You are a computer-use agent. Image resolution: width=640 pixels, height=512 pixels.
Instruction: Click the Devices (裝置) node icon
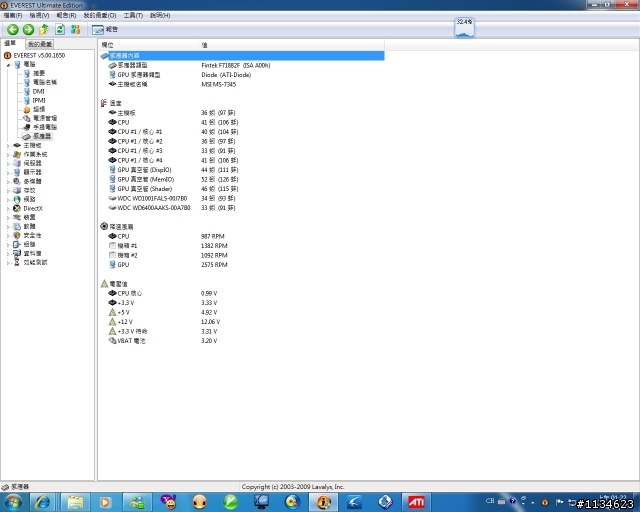pyautogui.click(x=17, y=217)
